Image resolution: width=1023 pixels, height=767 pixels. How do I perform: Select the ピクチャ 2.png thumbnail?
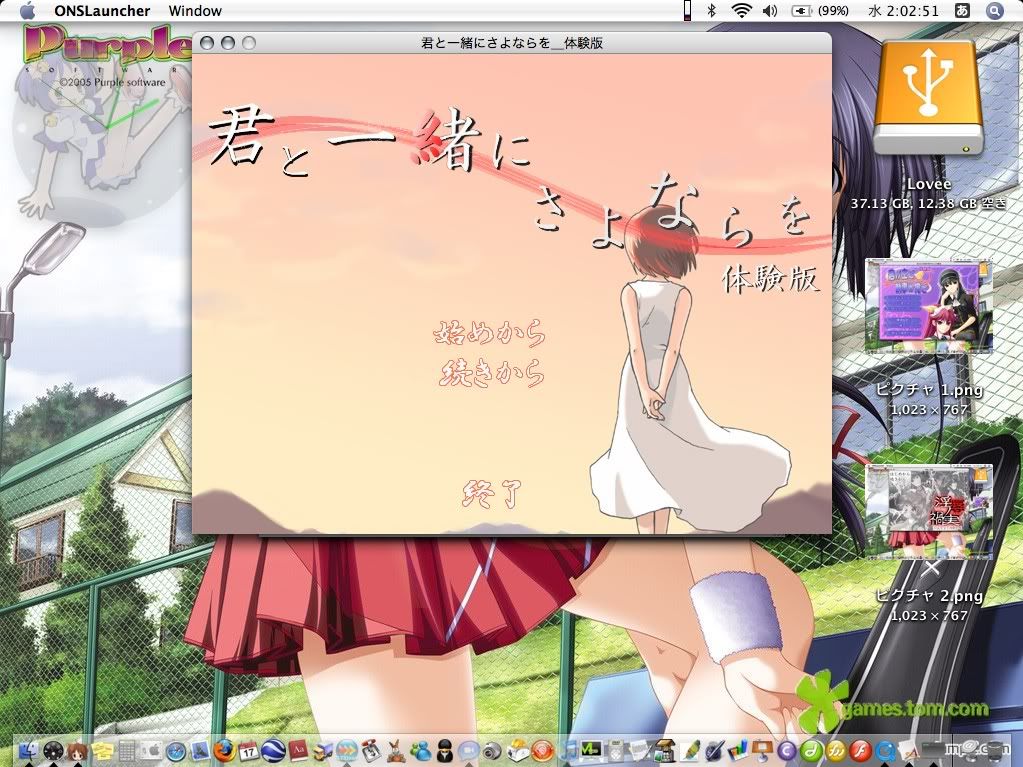(928, 512)
